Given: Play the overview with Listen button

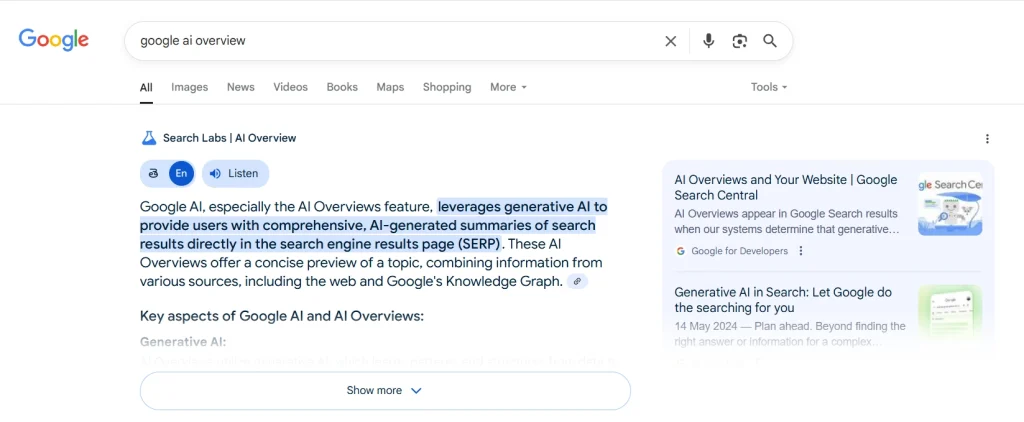Looking at the screenshot, I should pyautogui.click(x=235, y=173).
